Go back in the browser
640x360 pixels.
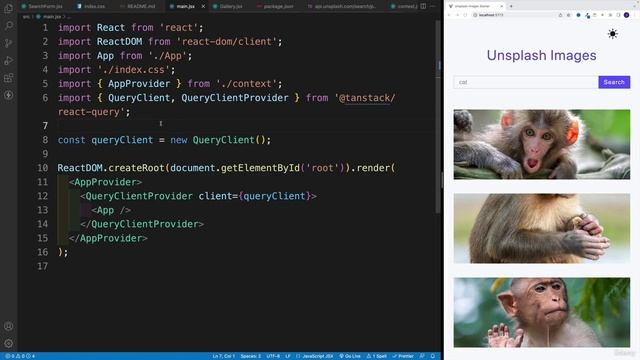[449, 15]
